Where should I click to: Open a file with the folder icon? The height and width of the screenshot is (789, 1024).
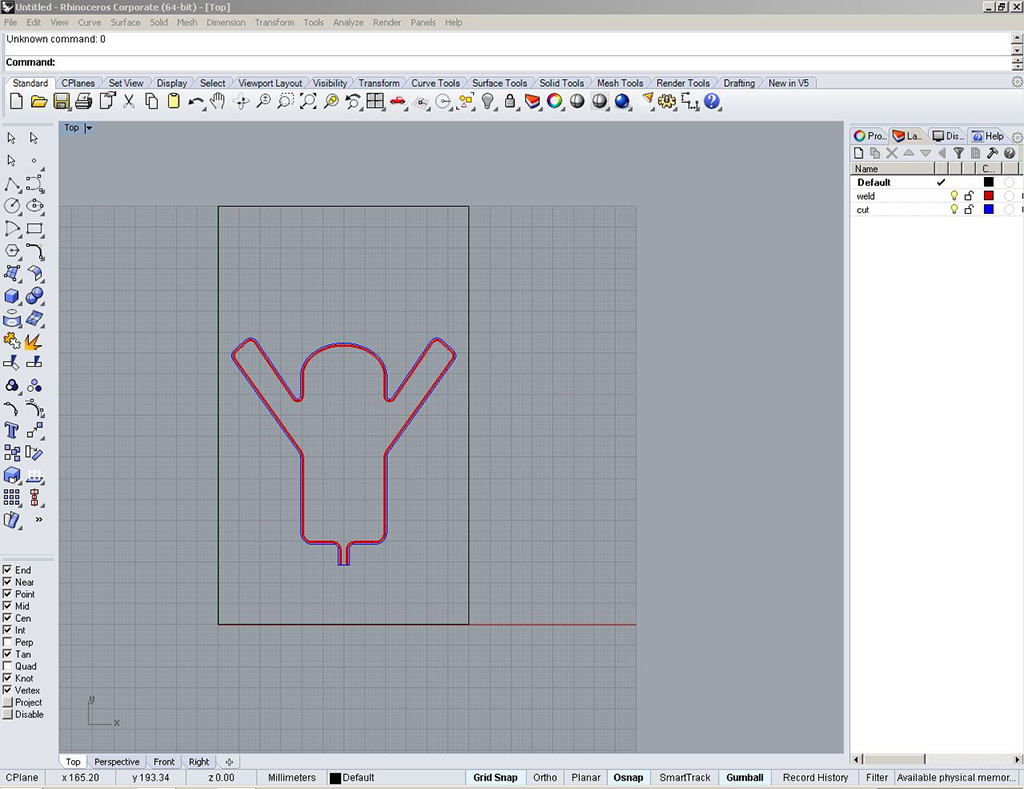pos(39,101)
